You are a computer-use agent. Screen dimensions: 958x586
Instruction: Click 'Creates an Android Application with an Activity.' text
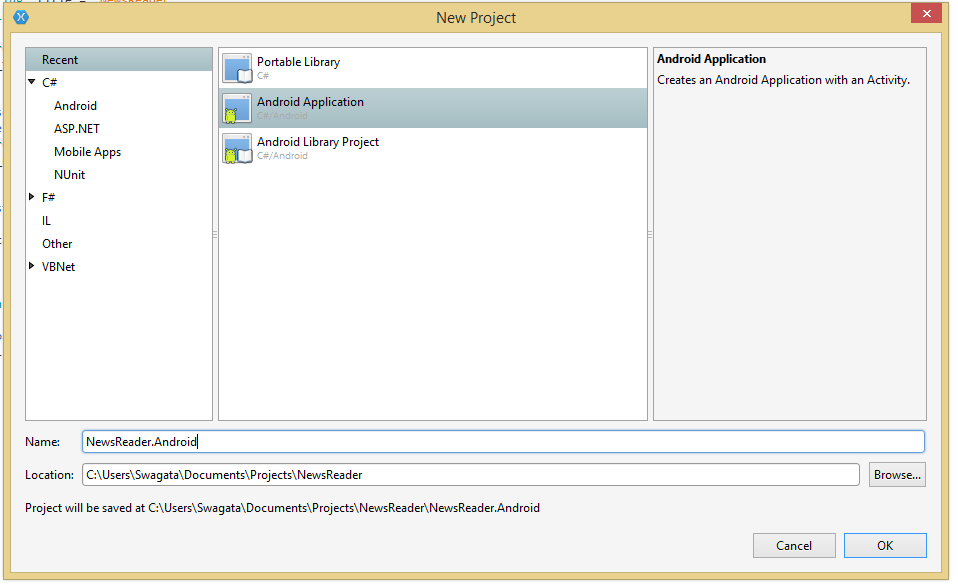coord(783,80)
